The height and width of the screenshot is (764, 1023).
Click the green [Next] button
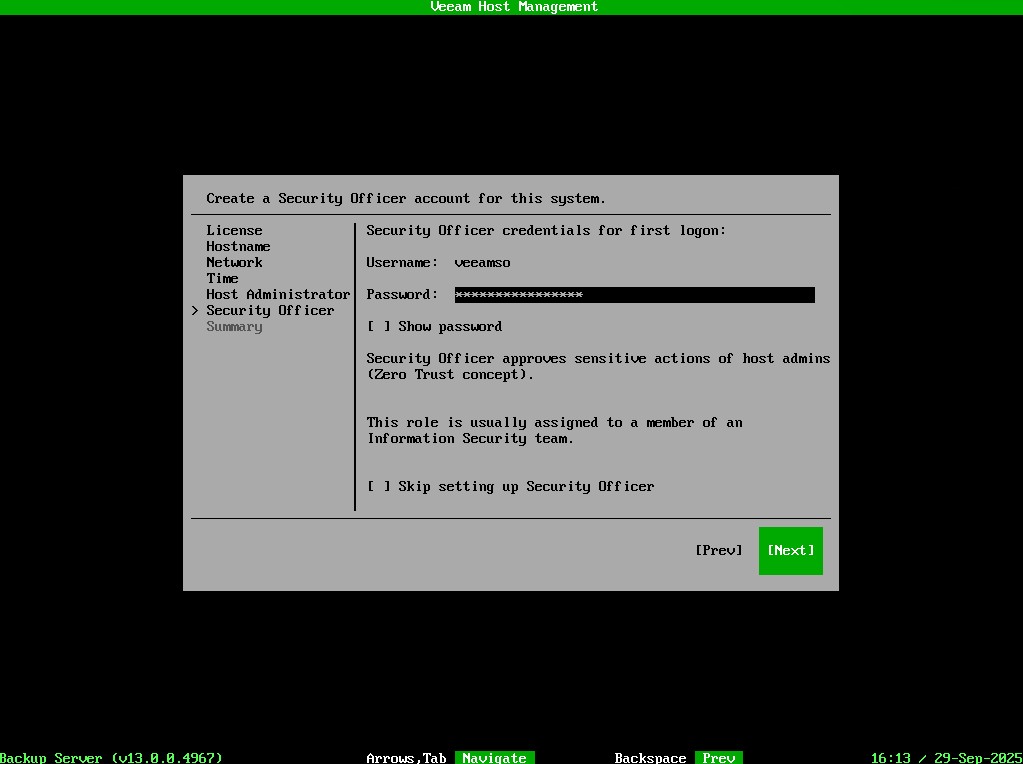[x=790, y=550]
